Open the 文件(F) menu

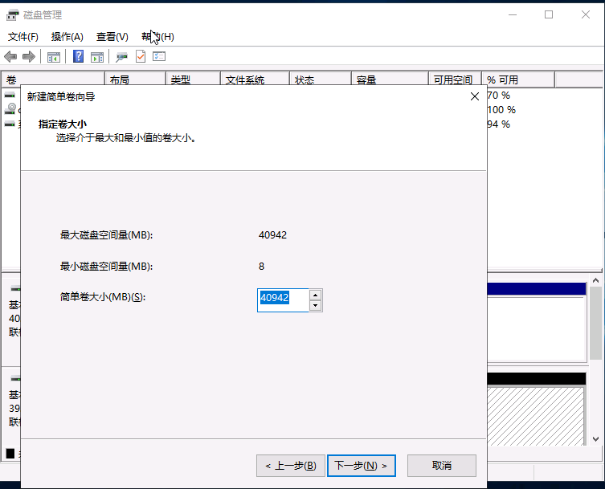tap(23, 36)
